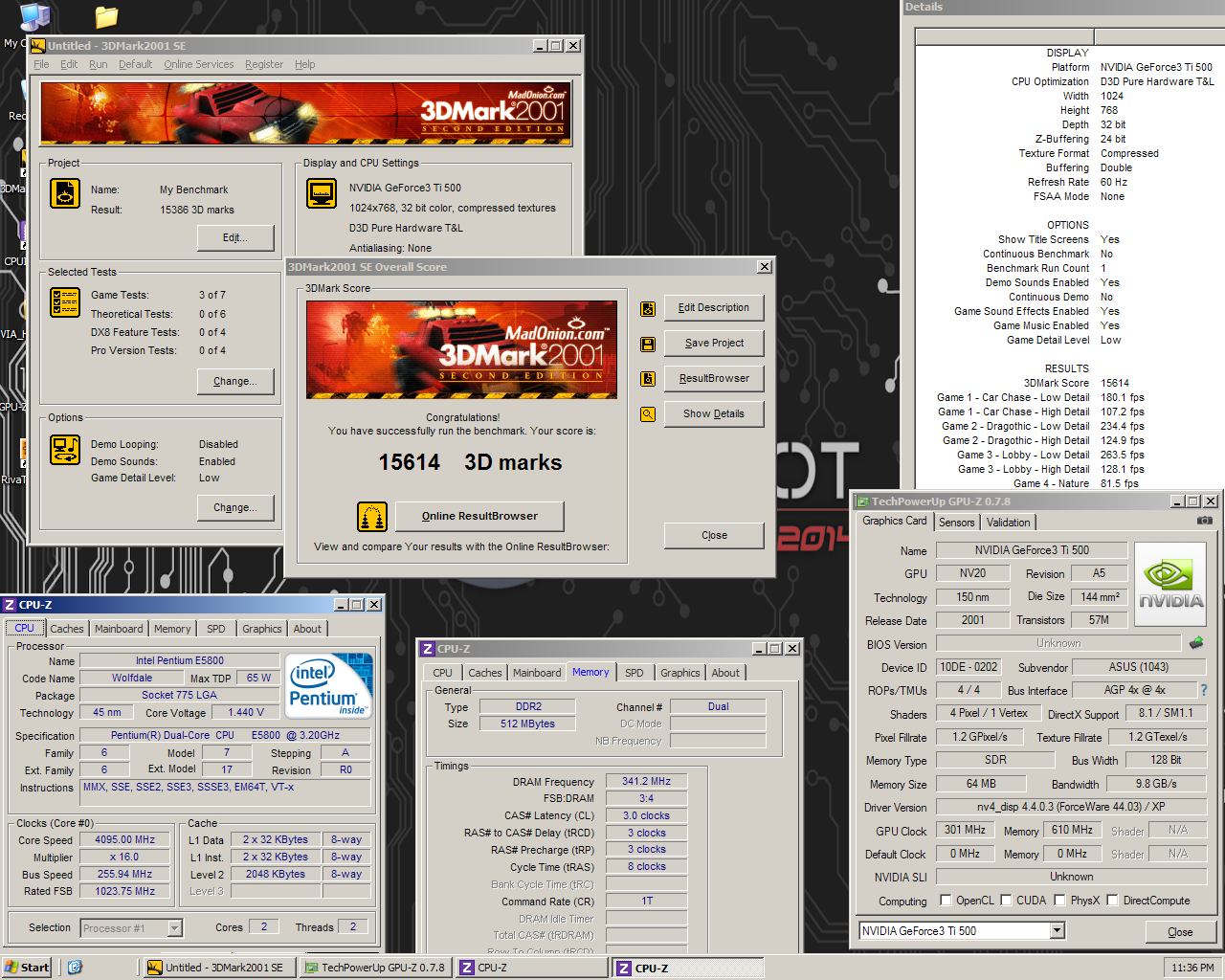
Task: Click the NVIDIA logo in GPU-Z
Action: pyautogui.click(x=1170, y=585)
